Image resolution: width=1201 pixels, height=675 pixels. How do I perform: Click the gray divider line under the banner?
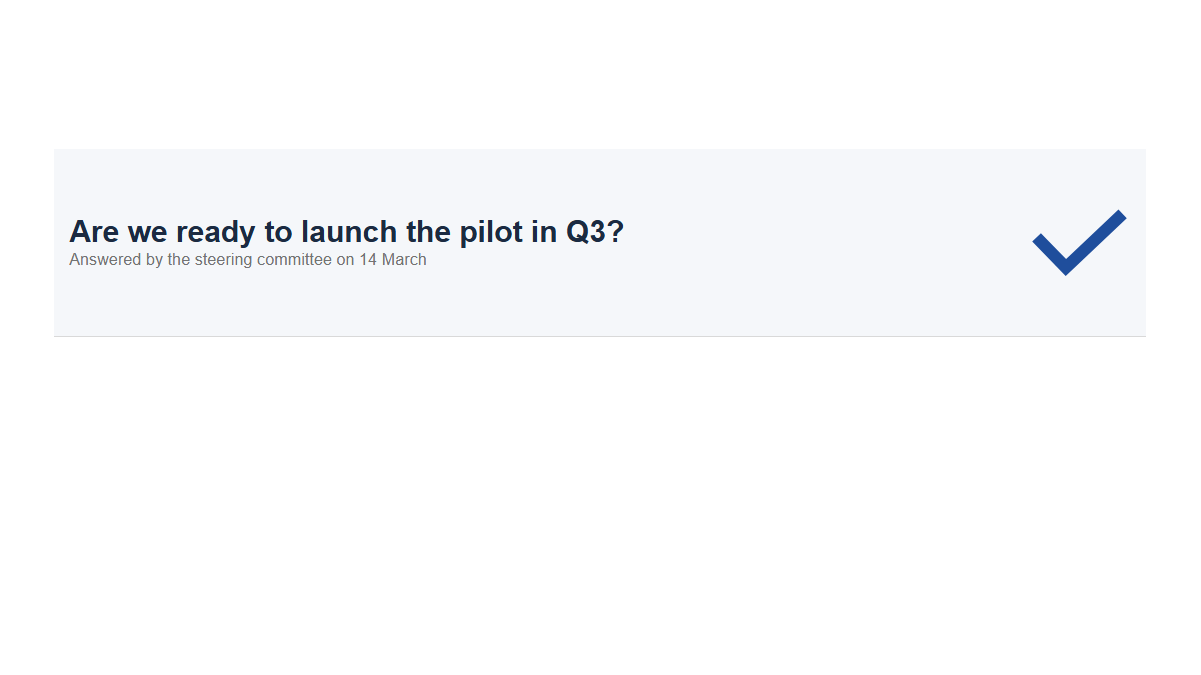pyautogui.click(x=600, y=336)
